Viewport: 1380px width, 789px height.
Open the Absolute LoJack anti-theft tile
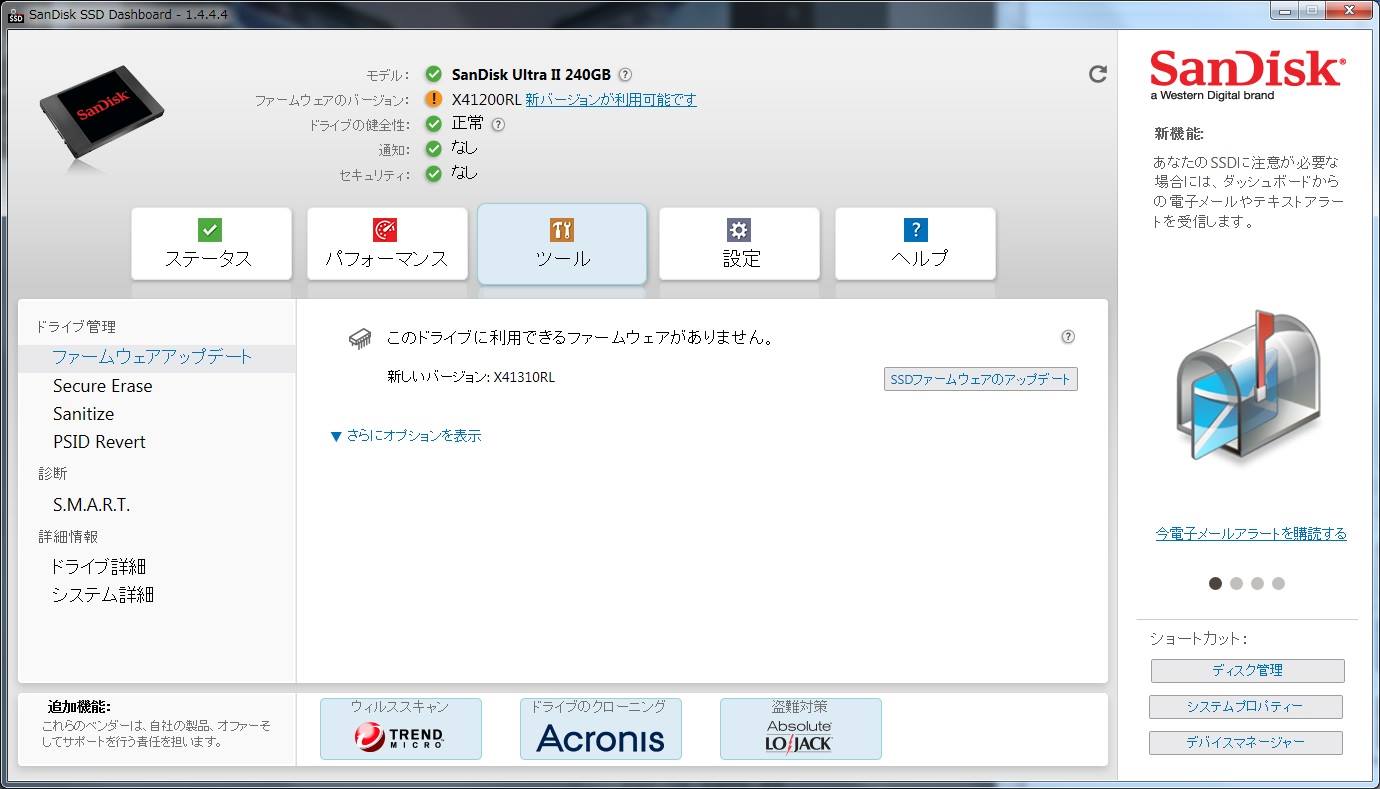pos(801,729)
